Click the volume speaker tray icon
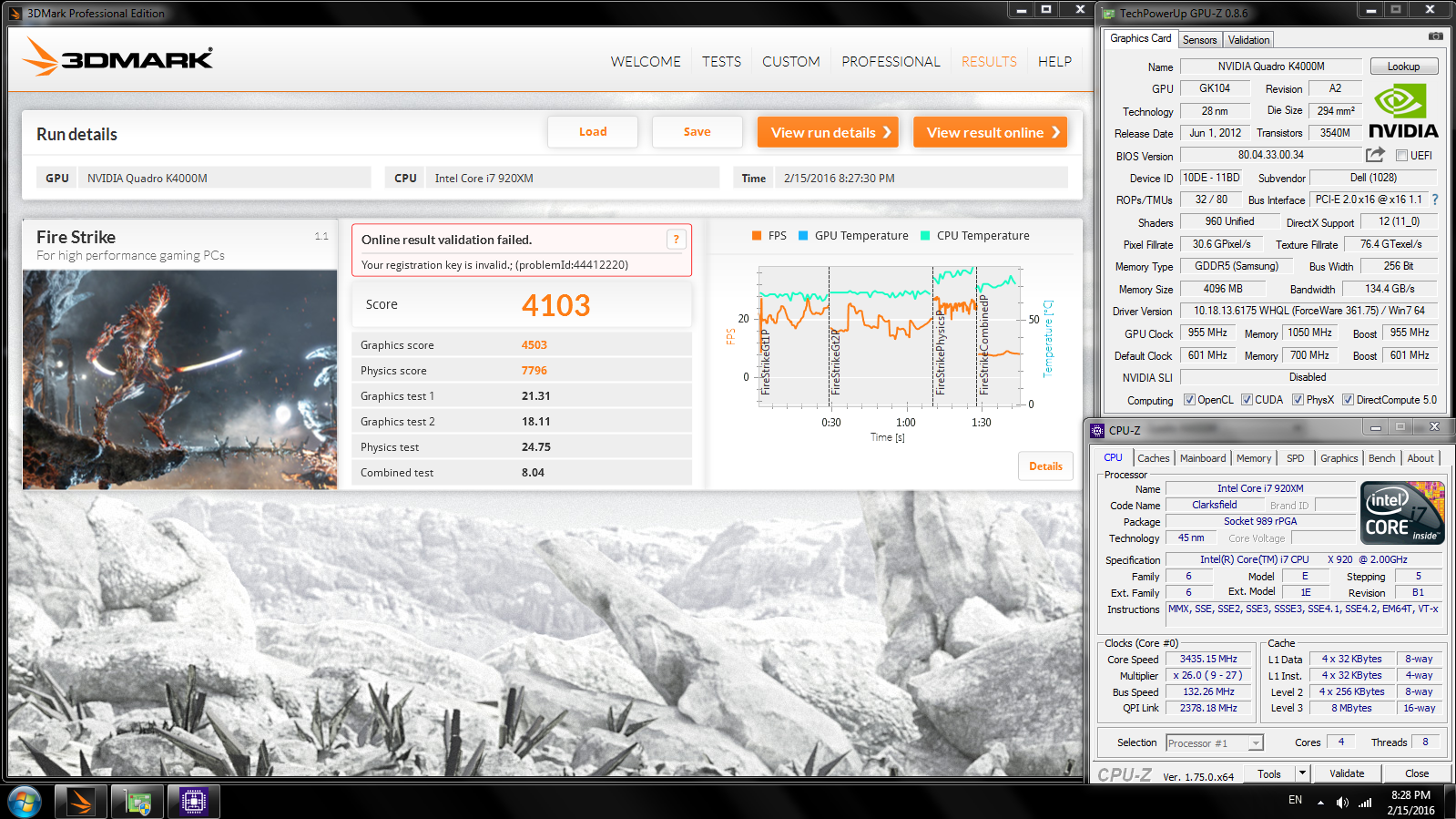 click(1342, 803)
